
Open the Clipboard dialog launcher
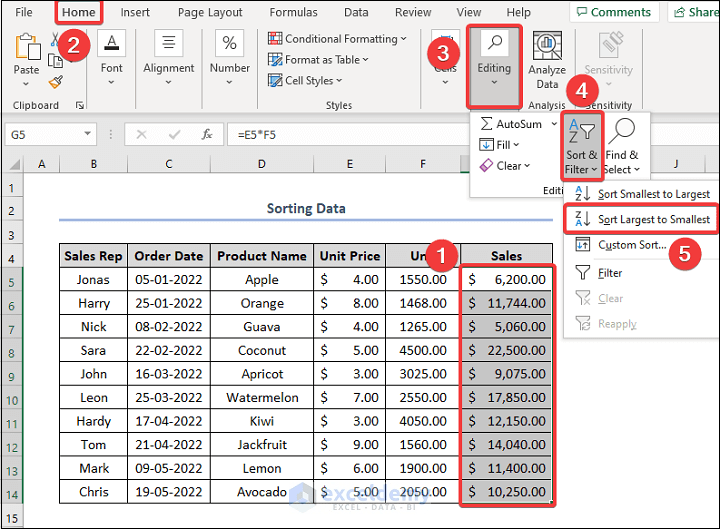click(80, 106)
